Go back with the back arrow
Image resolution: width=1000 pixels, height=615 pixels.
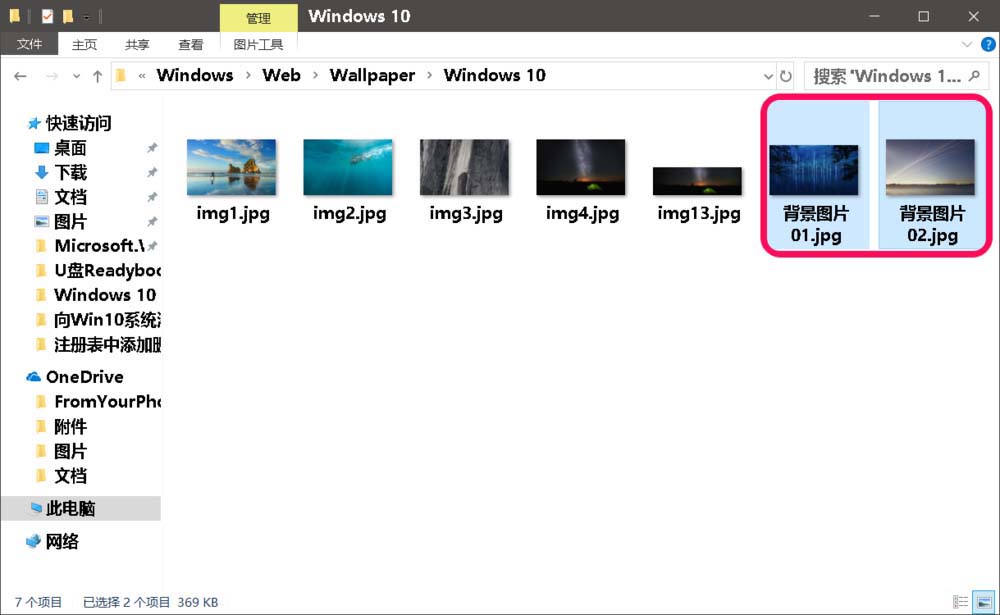(20, 76)
